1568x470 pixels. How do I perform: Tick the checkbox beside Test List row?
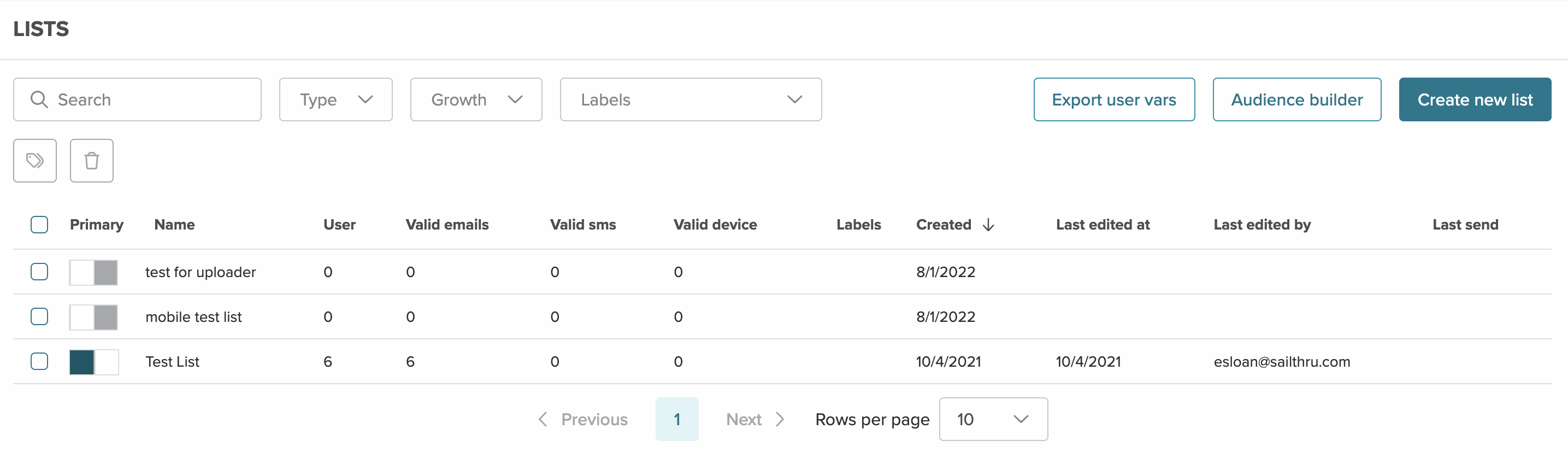pos(39,362)
